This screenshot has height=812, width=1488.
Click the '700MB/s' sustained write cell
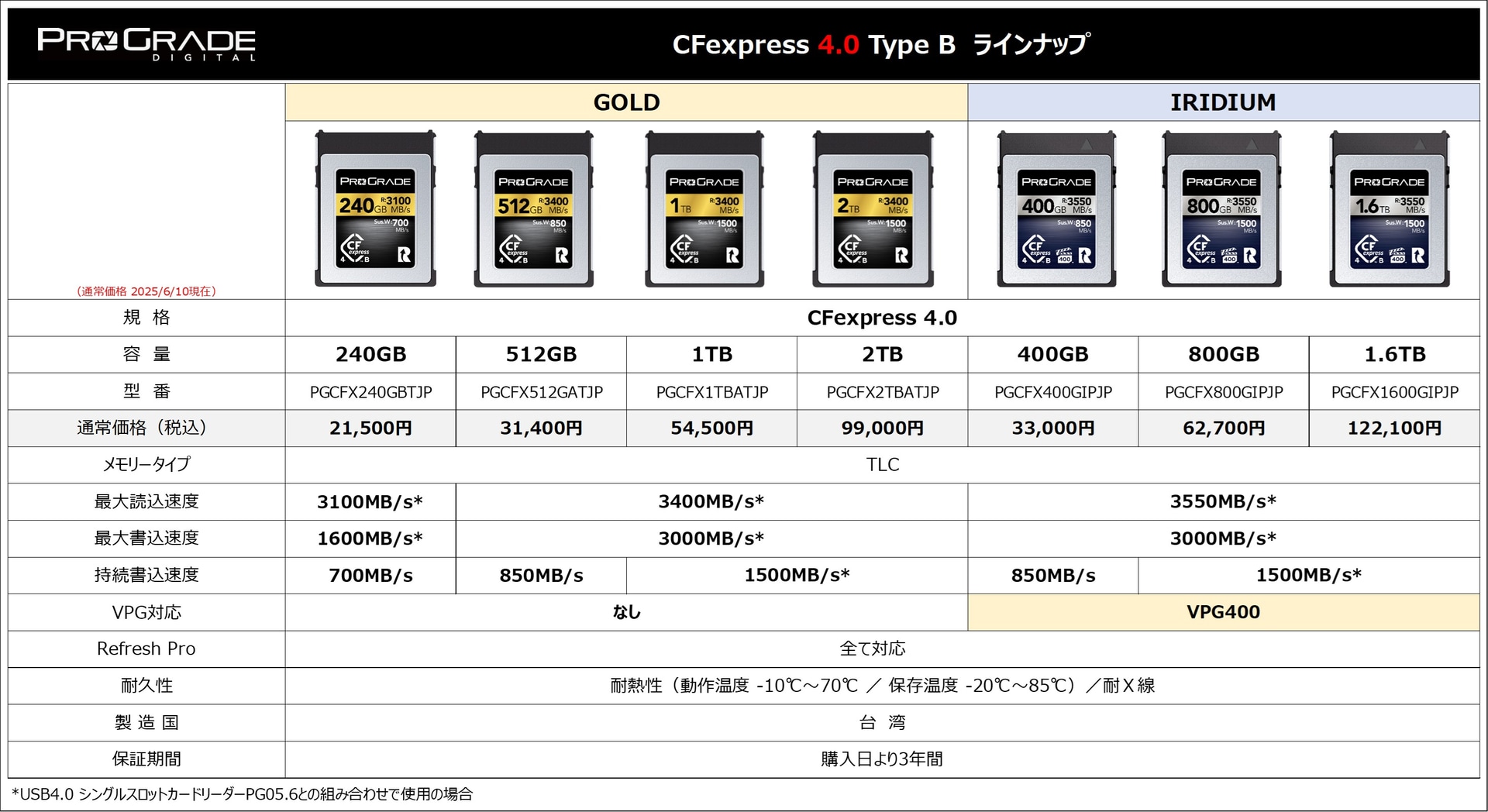tap(370, 575)
